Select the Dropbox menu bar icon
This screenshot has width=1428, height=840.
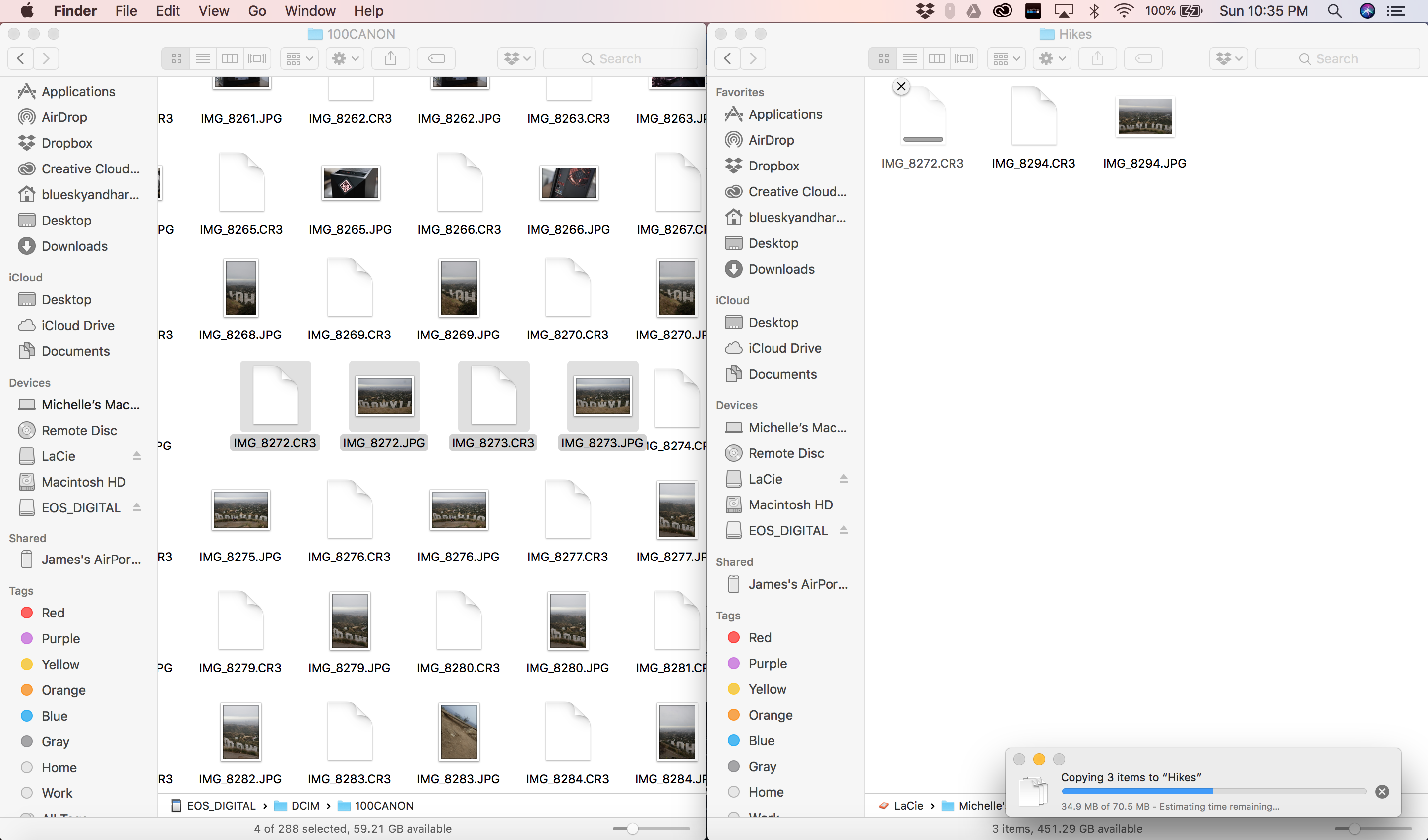[921, 11]
